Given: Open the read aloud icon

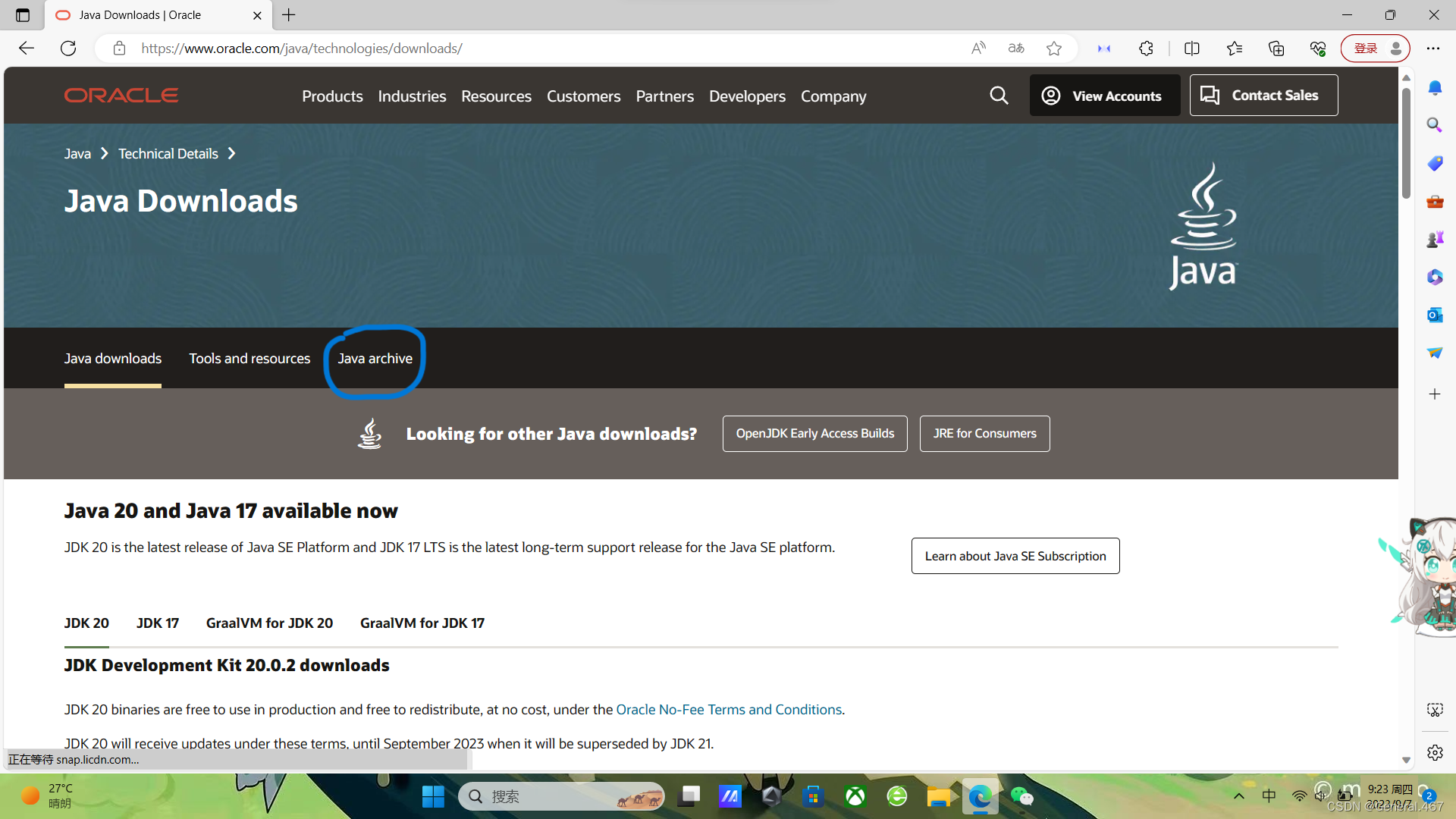Looking at the screenshot, I should coord(978,49).
